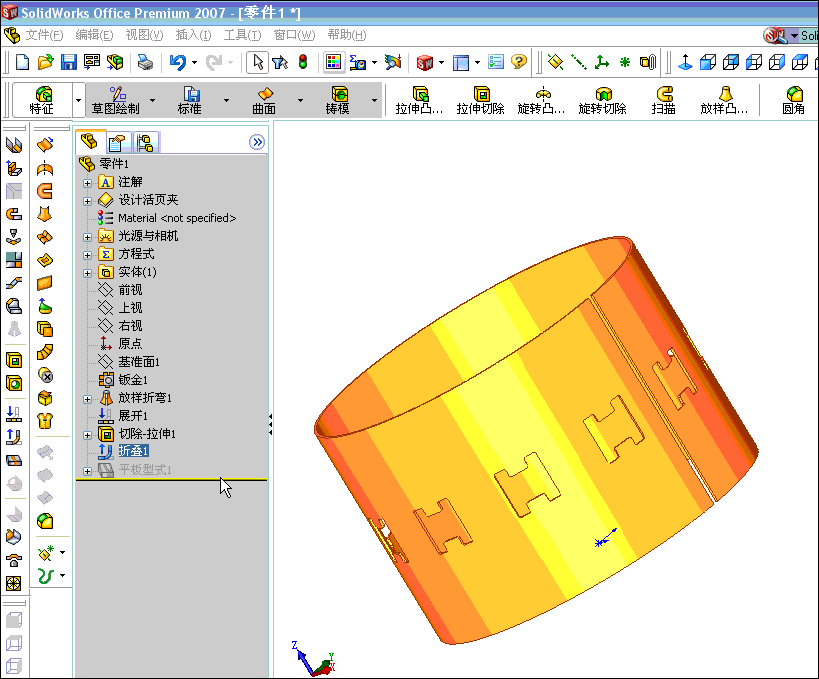Screen dimensions: 819x679
Task: Click the yellow rollback bar in feature tree
Action: pyautogui.click(x=171, y=479)
